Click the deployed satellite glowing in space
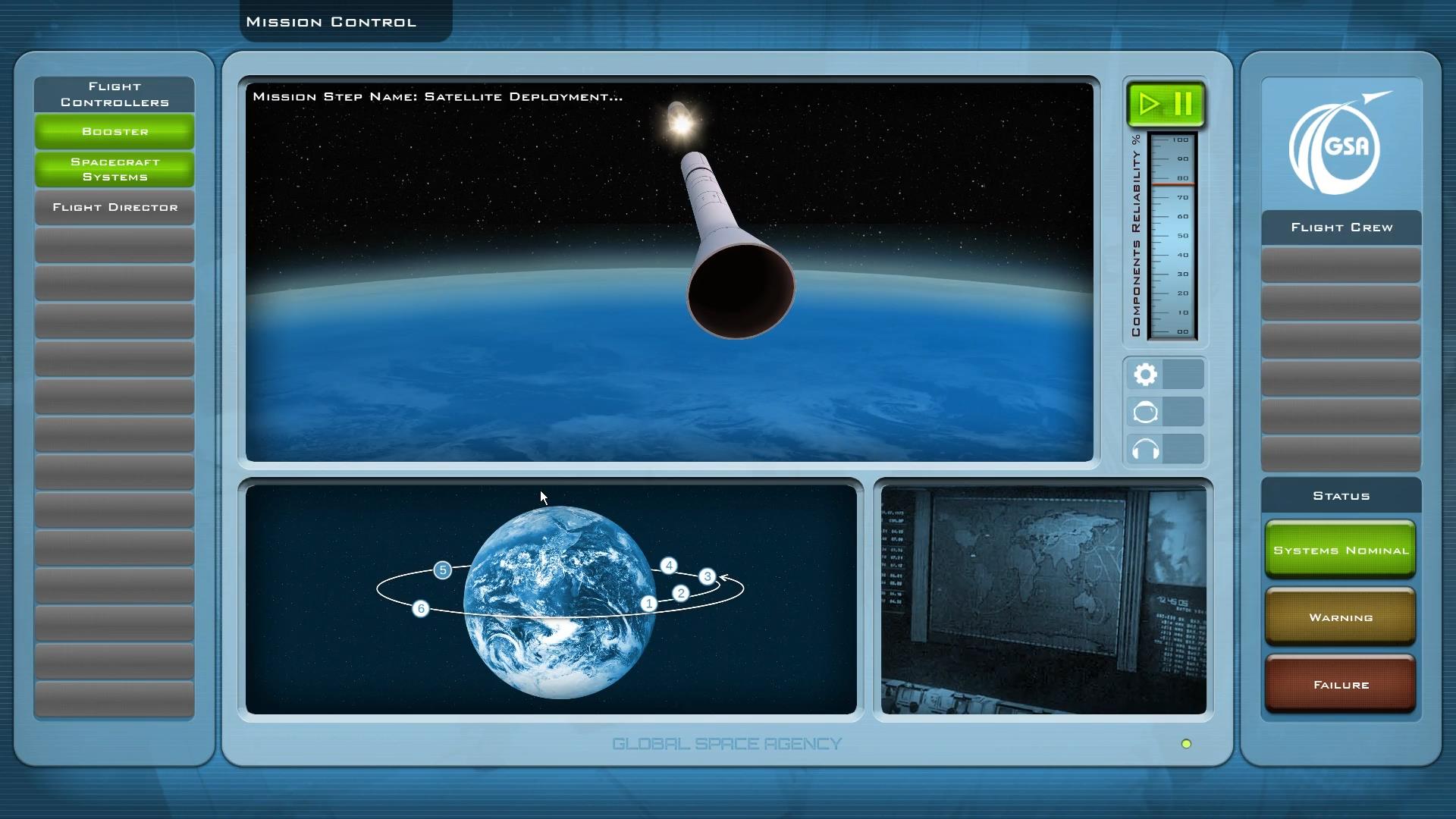Viewport: 1456px width, 819px height. coord(680,120)
